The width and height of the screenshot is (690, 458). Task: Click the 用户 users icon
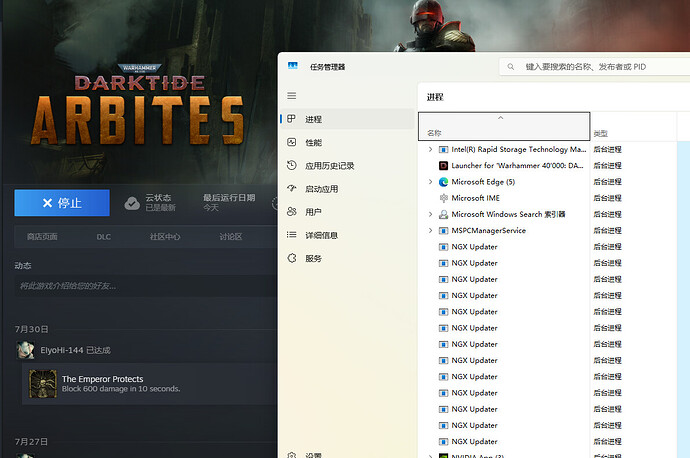click(x=291, y=212)
